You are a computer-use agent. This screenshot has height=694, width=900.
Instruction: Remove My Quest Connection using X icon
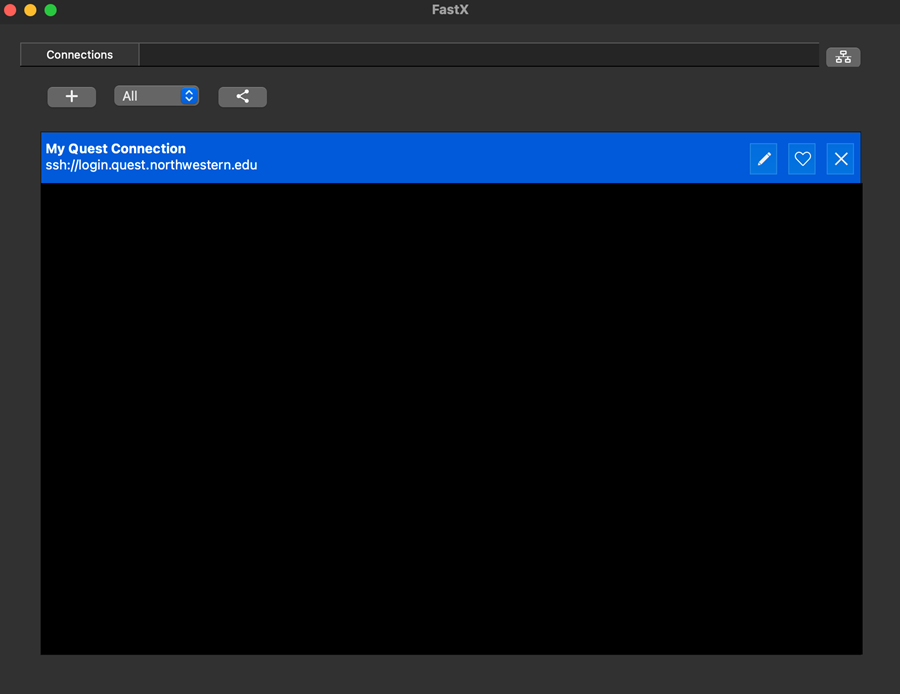(x=841, y=158)
